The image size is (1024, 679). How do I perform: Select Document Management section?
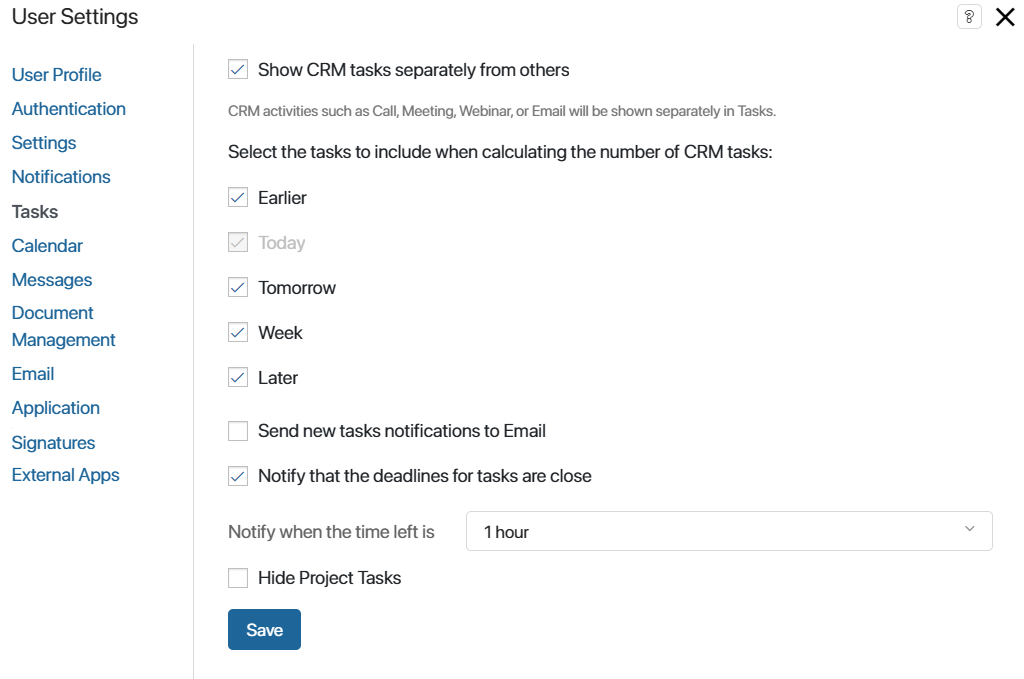63,326
